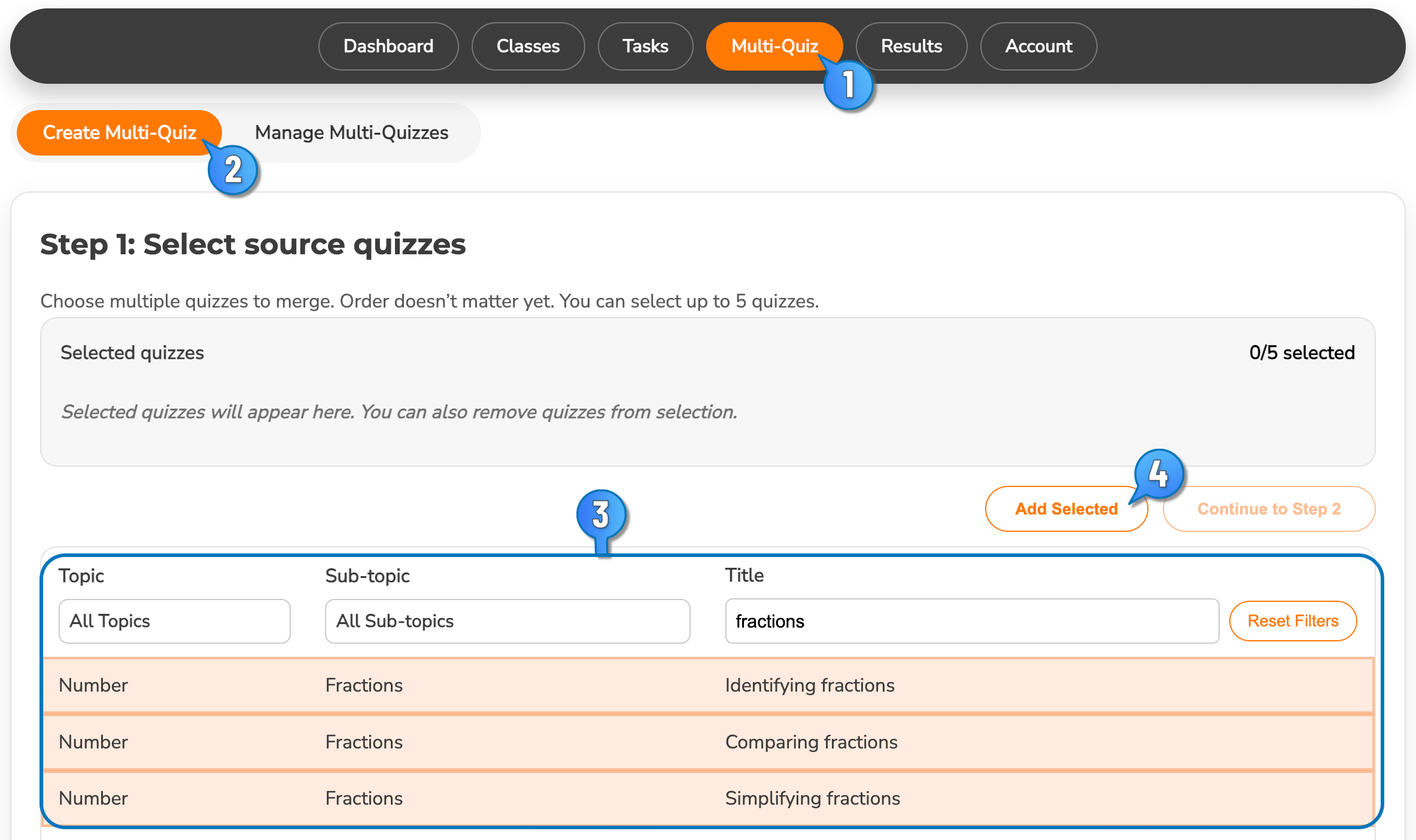Click the blue number 1 annotation marker
This screenshot has width=1416, height=840.
pyautogui.click(x=848, y=84)
